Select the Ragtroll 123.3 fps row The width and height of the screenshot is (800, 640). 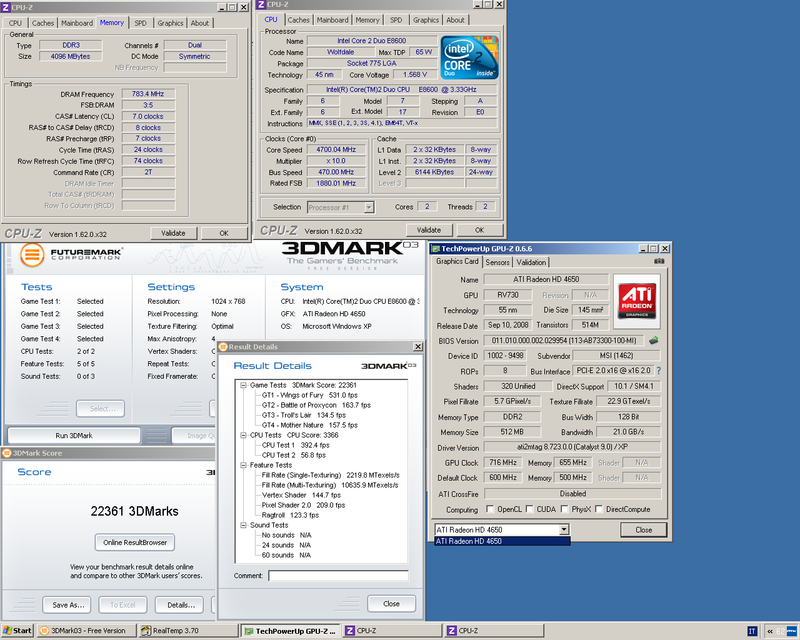click(x=290, y=515)
